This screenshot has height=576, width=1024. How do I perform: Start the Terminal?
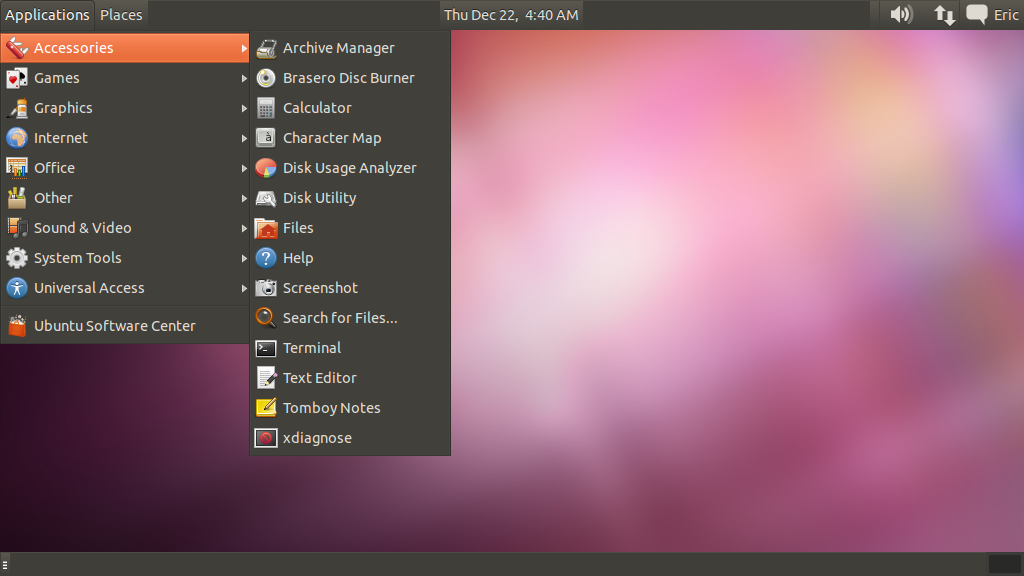pos(312,347)
